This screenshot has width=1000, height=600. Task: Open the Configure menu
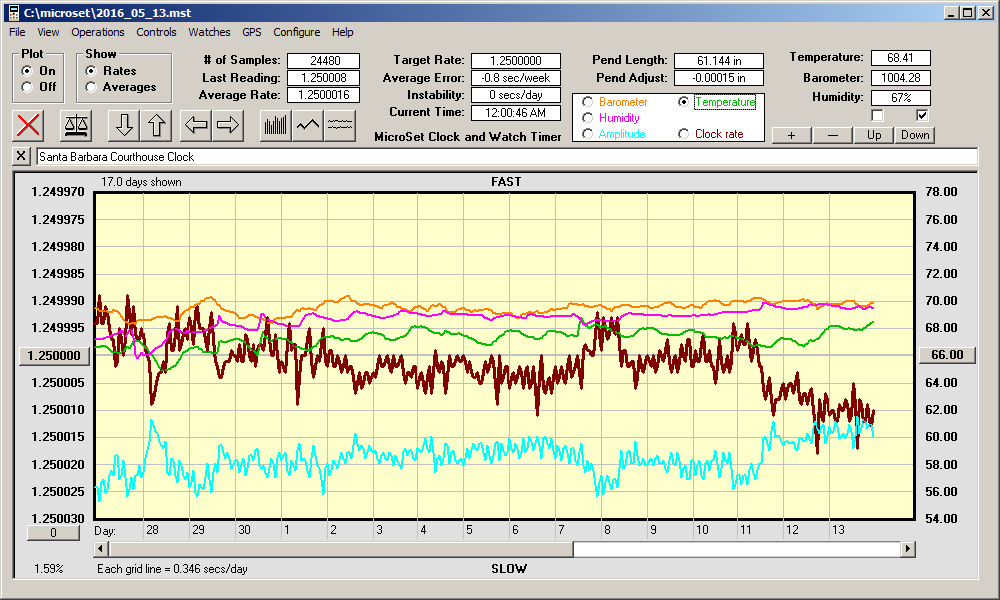point(297,32)
